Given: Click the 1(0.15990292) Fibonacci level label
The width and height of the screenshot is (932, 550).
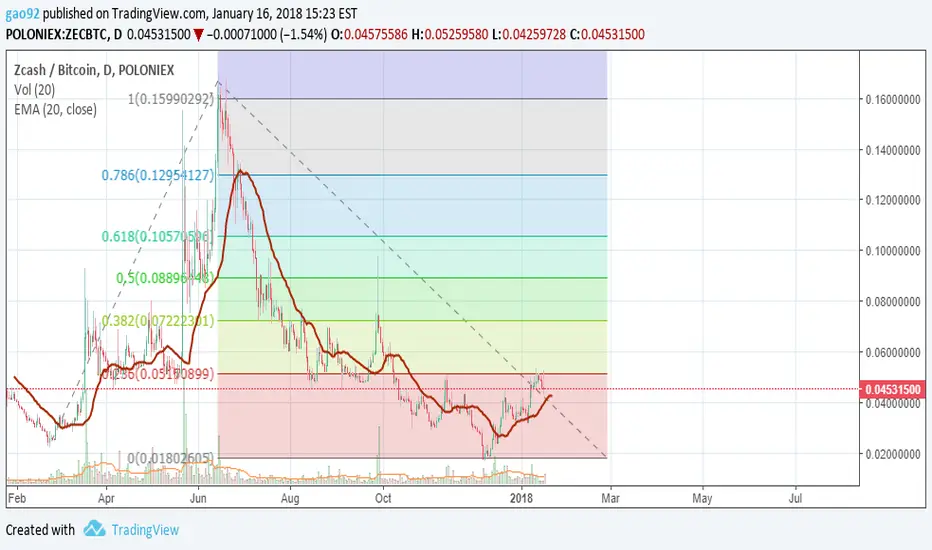Looking at the screenshot, I should point(171,99).
